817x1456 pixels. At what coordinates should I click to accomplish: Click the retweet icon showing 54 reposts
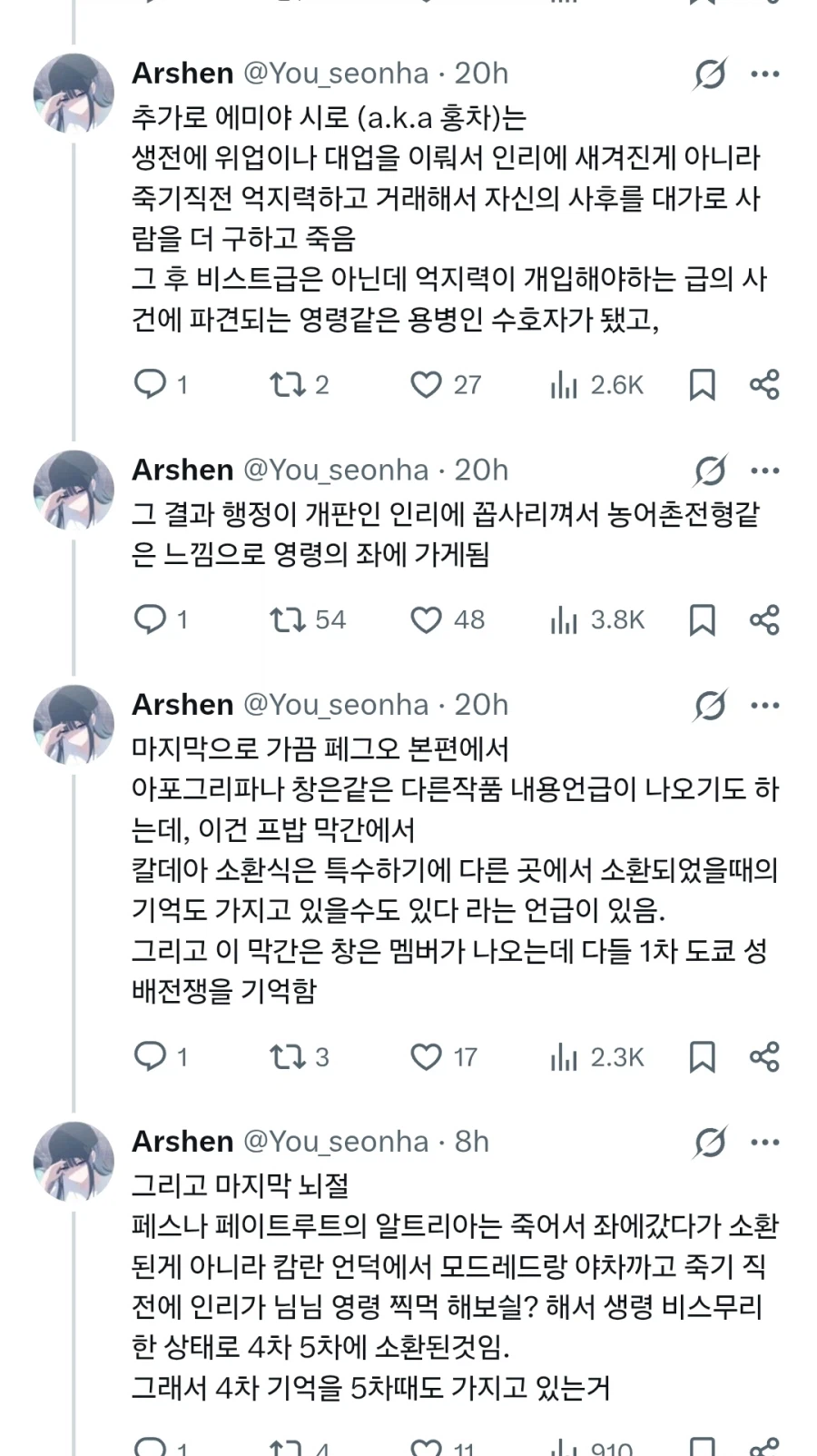pyautogui.click(x=289, y=620)
